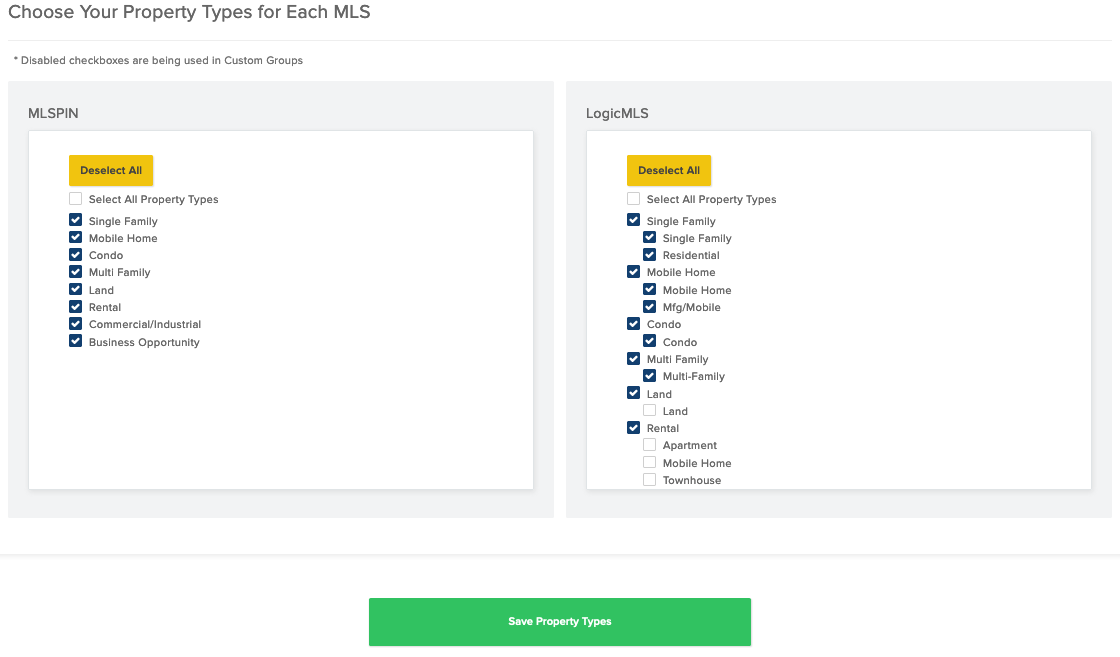Uncheck Business Opportunity checkbox
This screenshot has height=657, width=1120.
click(x=76, y=341)
